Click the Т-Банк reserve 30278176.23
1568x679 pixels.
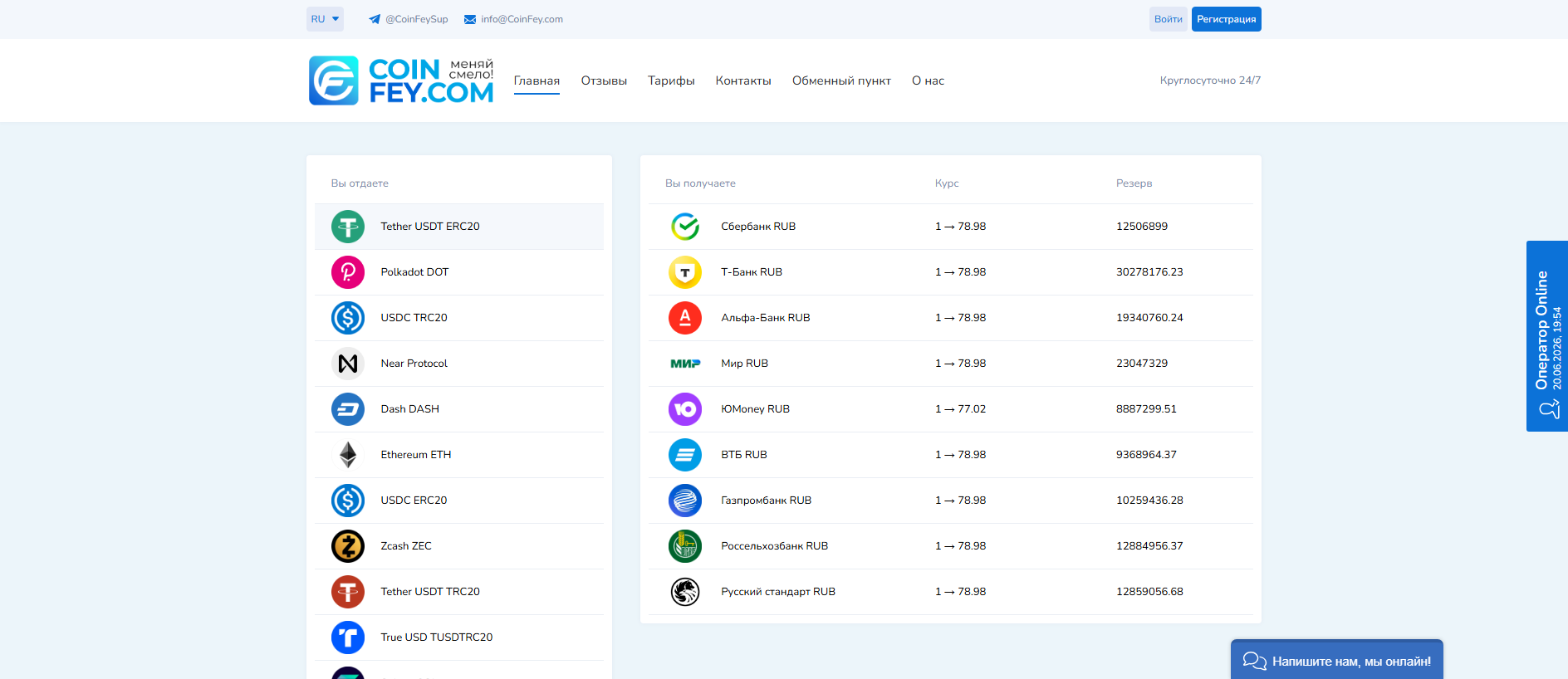[x=1149, y=272]
